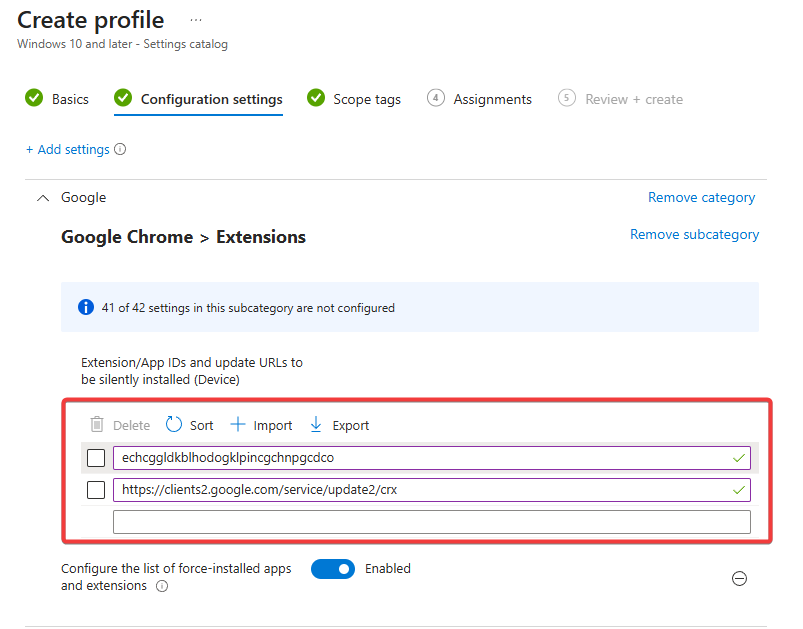803x629 pixels.
Task: Click the '41 of 42 settings' notice text
Action: coord(248,308)
